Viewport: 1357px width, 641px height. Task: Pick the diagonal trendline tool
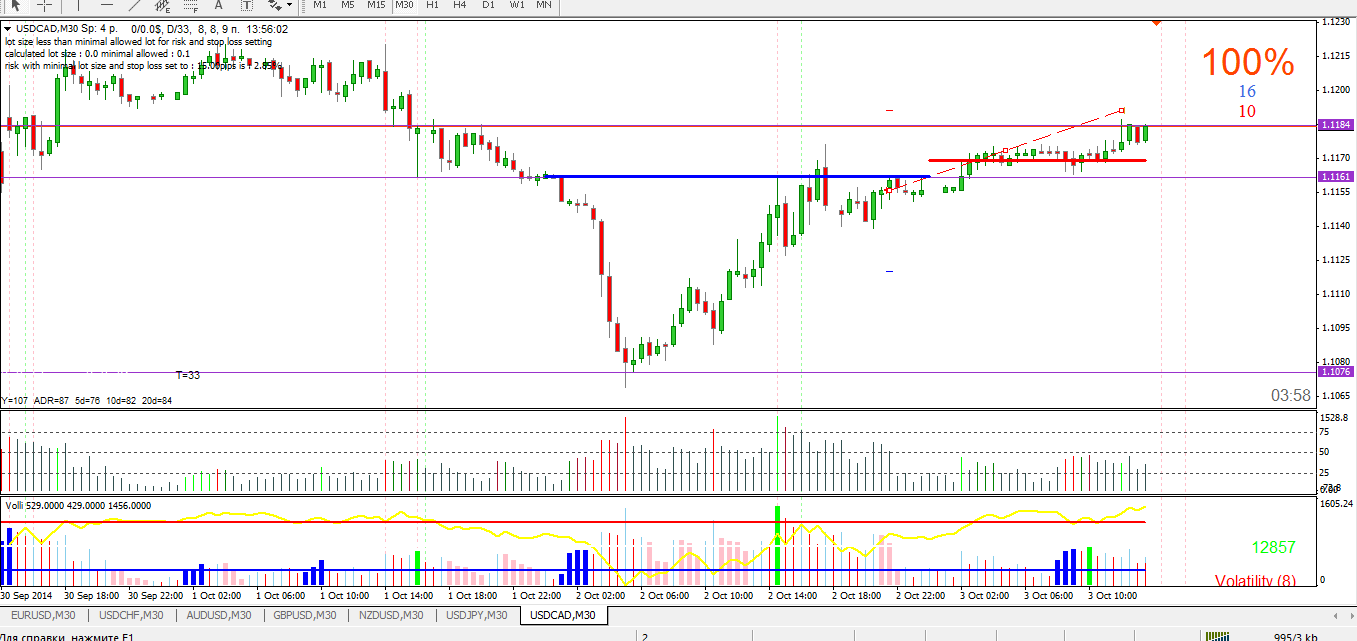click(134, 5)
